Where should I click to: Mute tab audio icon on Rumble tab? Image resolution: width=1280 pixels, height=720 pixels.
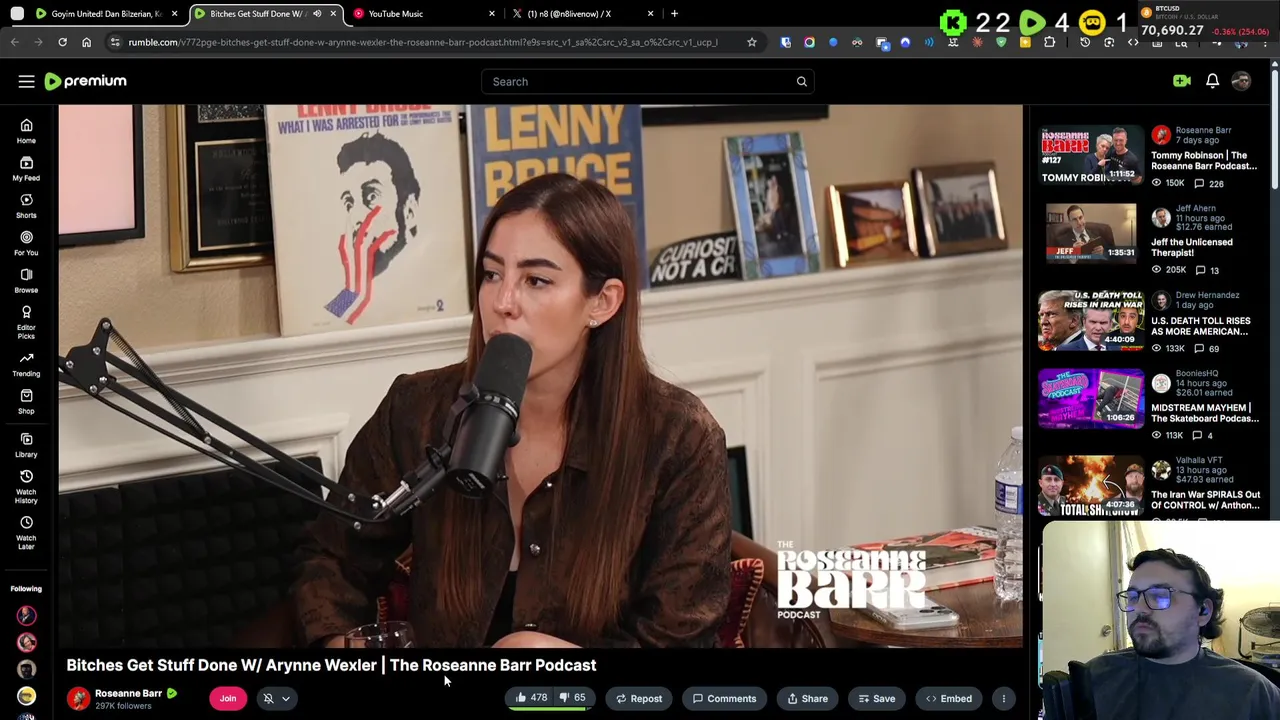317,14
